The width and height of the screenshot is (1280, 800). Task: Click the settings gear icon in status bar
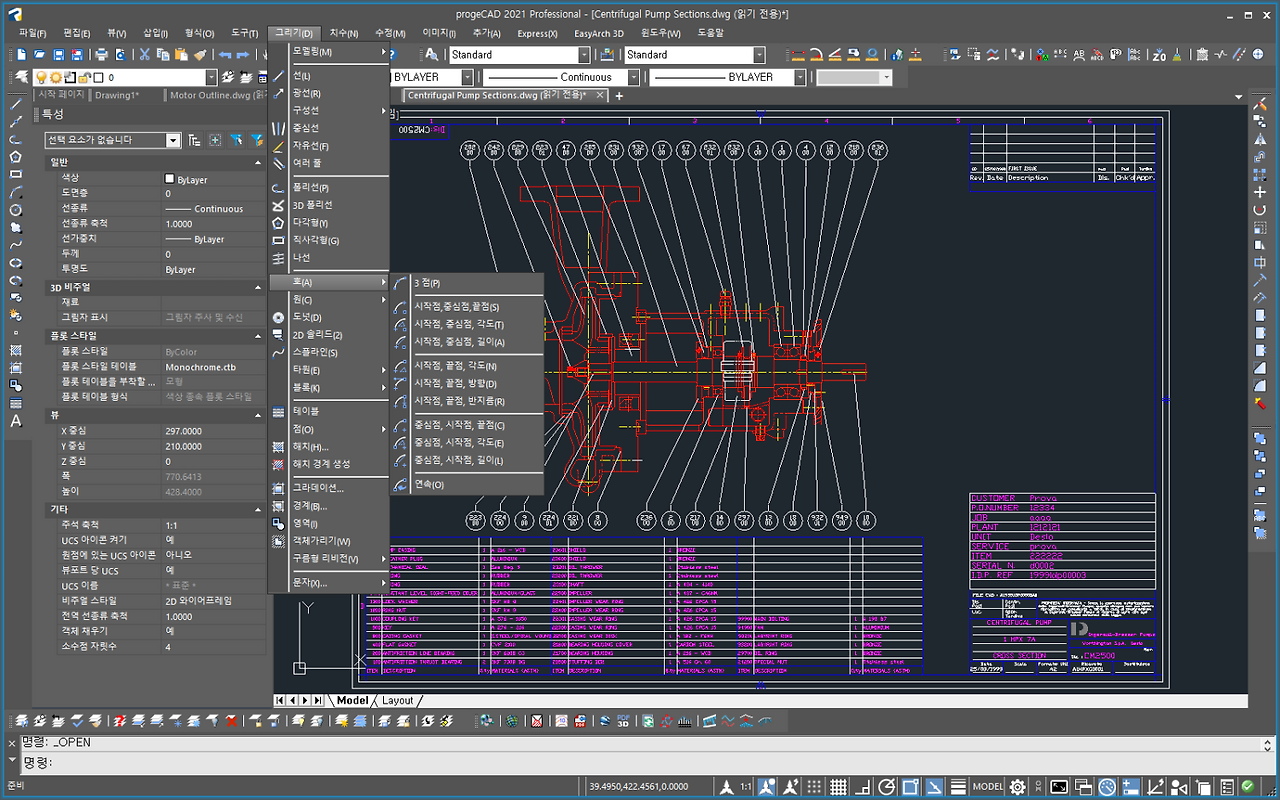(1018, 787)
